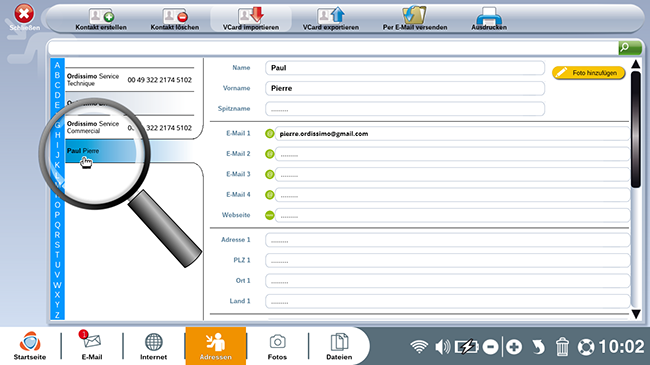Jump to letter C in alphabet index

click(57, 85)
